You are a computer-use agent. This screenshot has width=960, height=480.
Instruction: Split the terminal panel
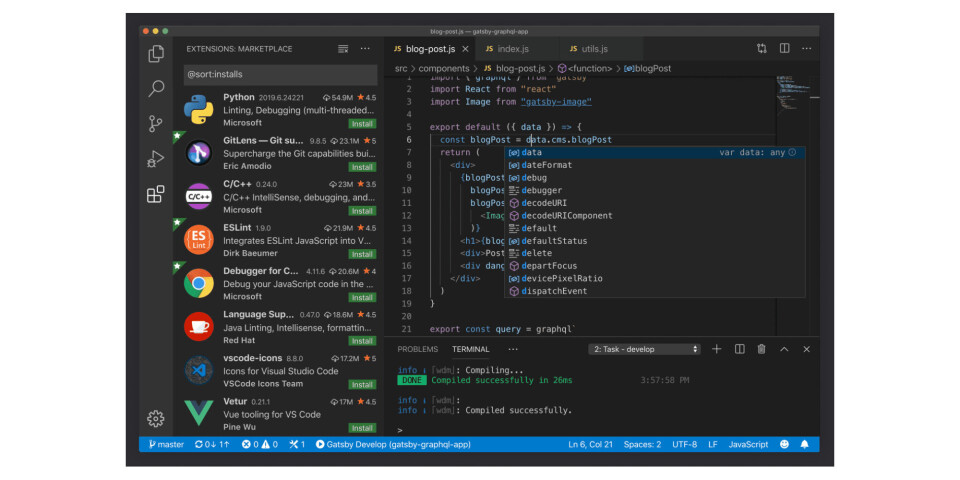(x=740, y=349)
